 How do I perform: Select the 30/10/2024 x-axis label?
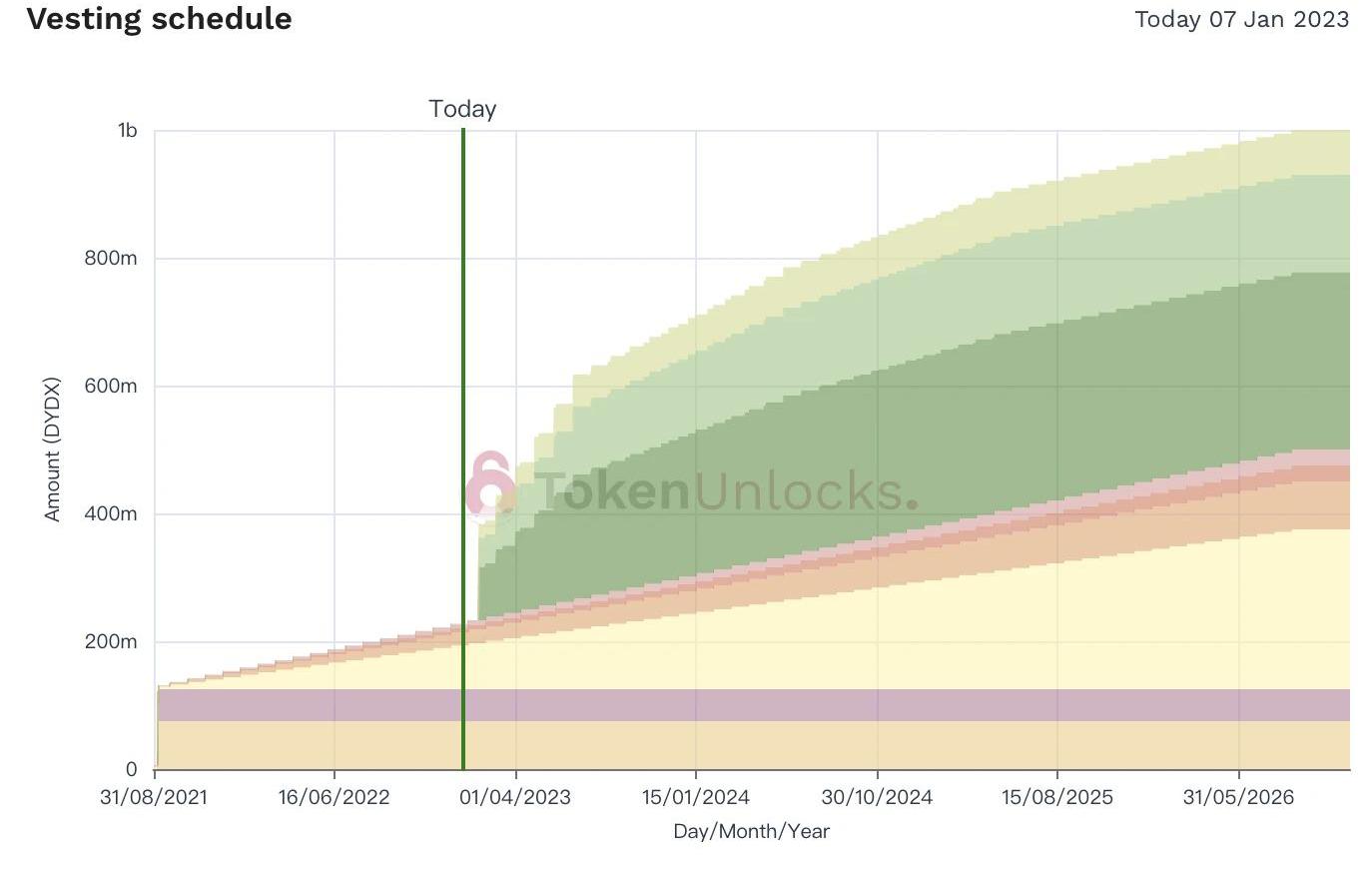pyautogui.click(x=877, y=797)
